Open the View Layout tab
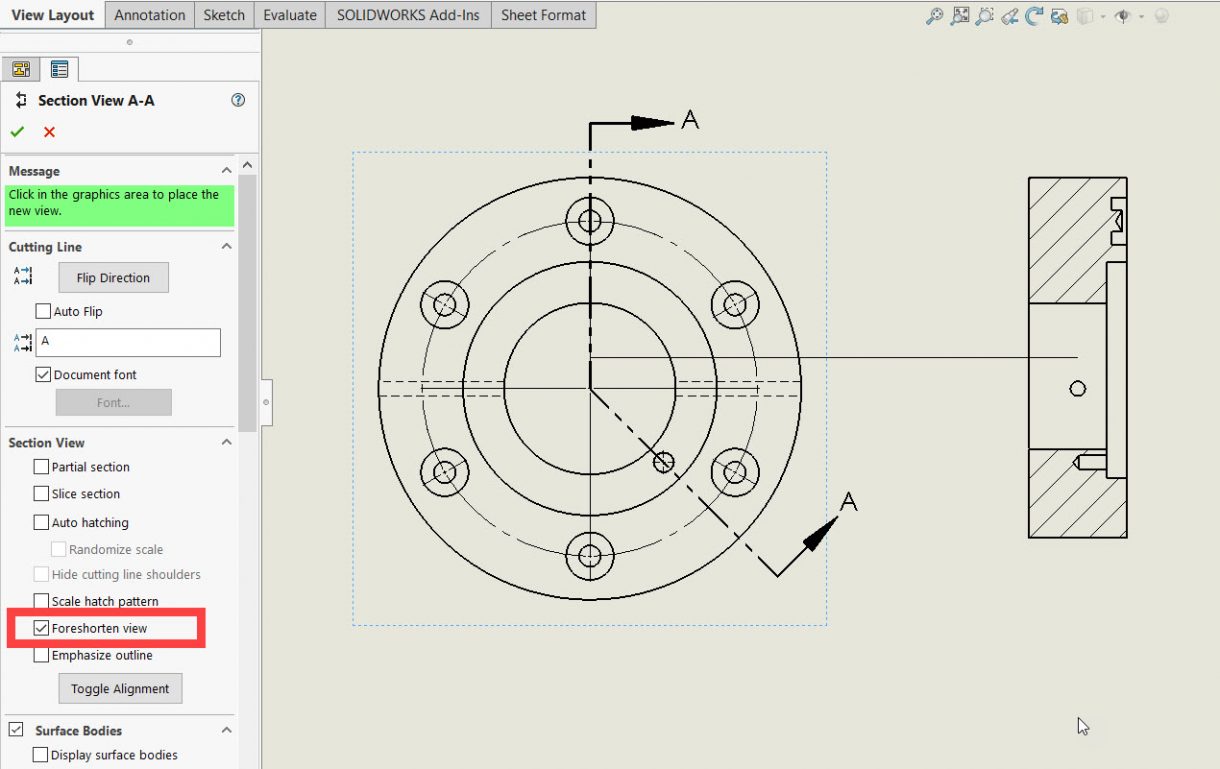 pos(53,15)
